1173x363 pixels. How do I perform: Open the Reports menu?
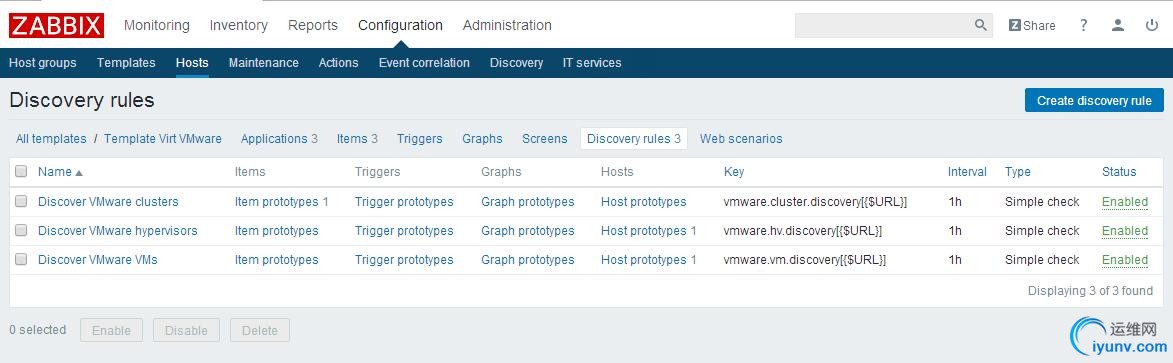point(313,25)
